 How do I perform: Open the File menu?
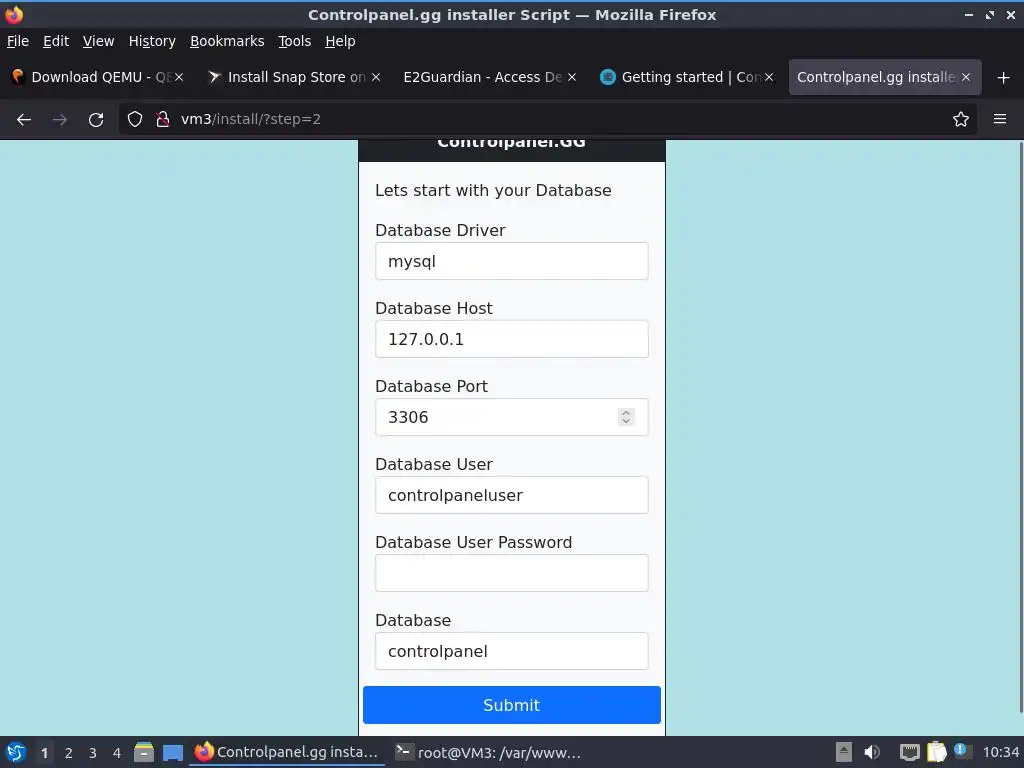[18, 41]
